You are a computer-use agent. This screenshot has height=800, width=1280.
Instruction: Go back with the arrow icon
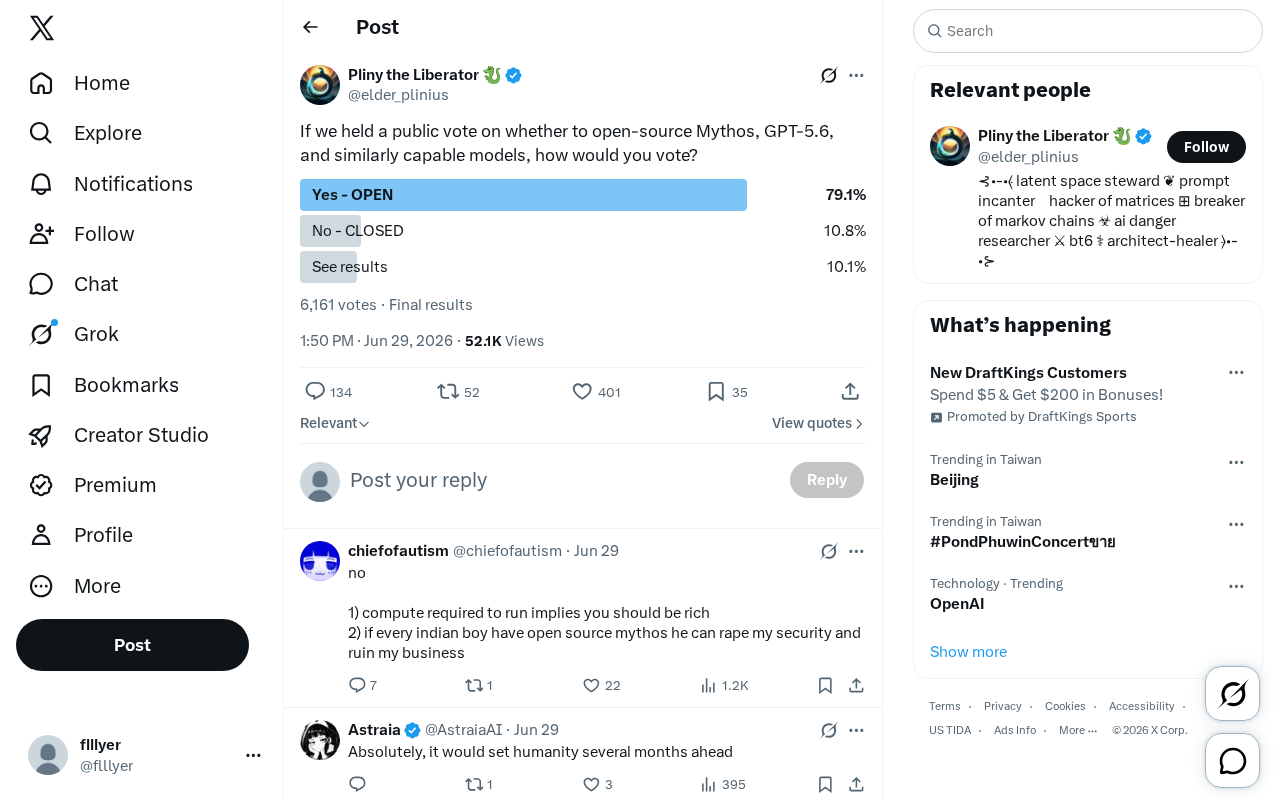[310, 27]
